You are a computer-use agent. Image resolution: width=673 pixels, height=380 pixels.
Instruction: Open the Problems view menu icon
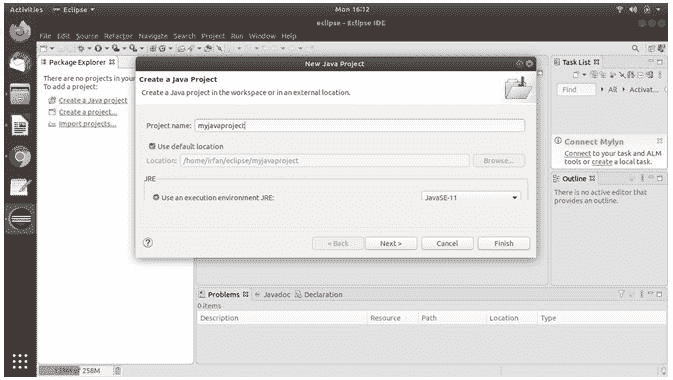click(x=642, y=294)
